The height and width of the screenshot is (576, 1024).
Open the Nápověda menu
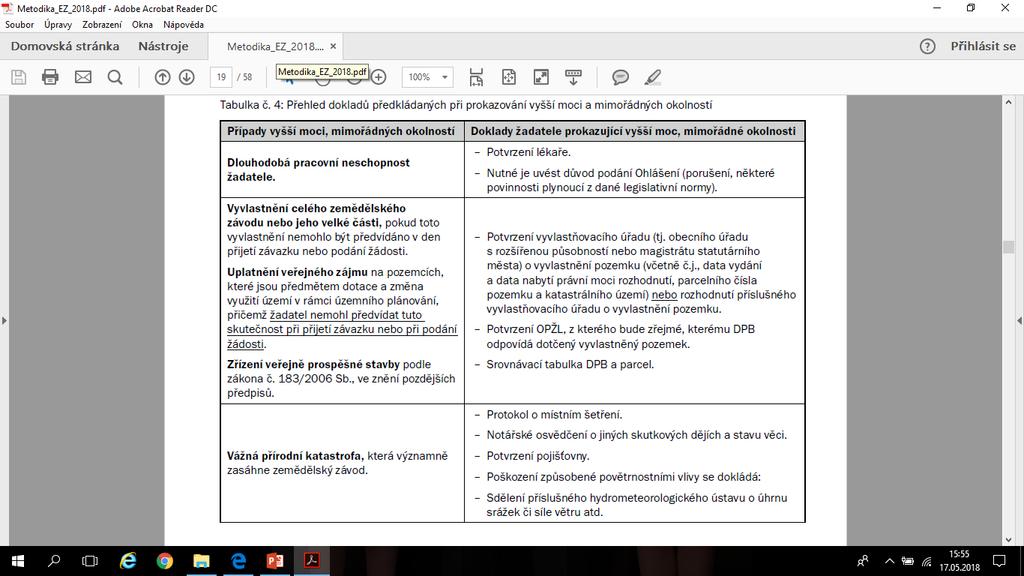pyautogui.click(x=184, y=25)
